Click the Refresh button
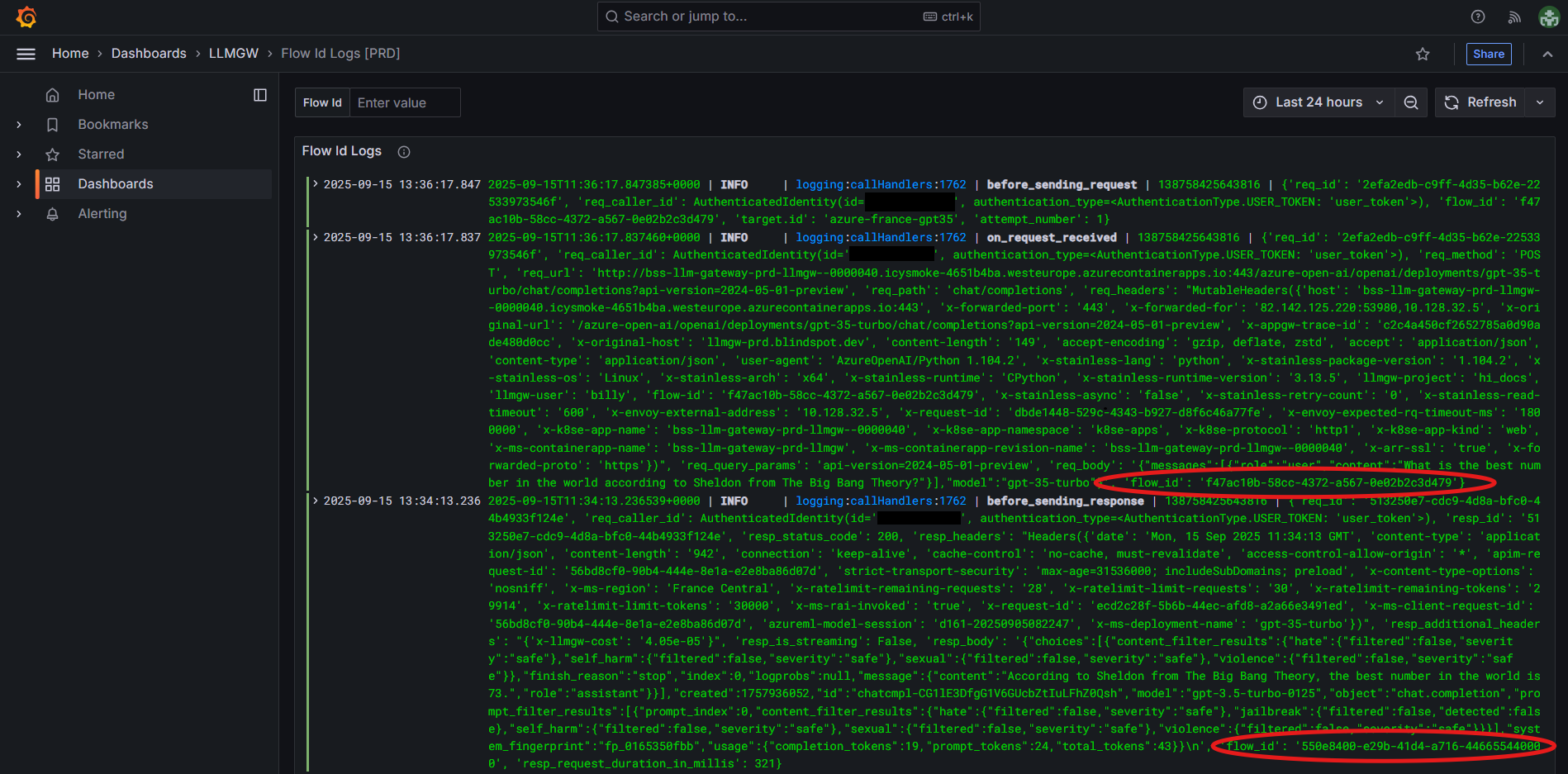1568x774 pixels. pos(1480,102)
